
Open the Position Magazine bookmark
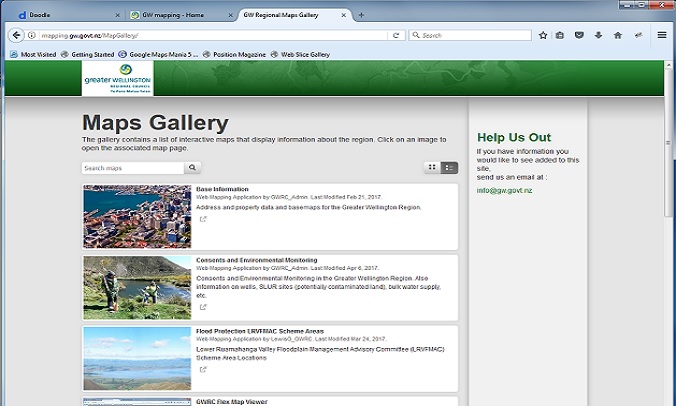point(234,54)
